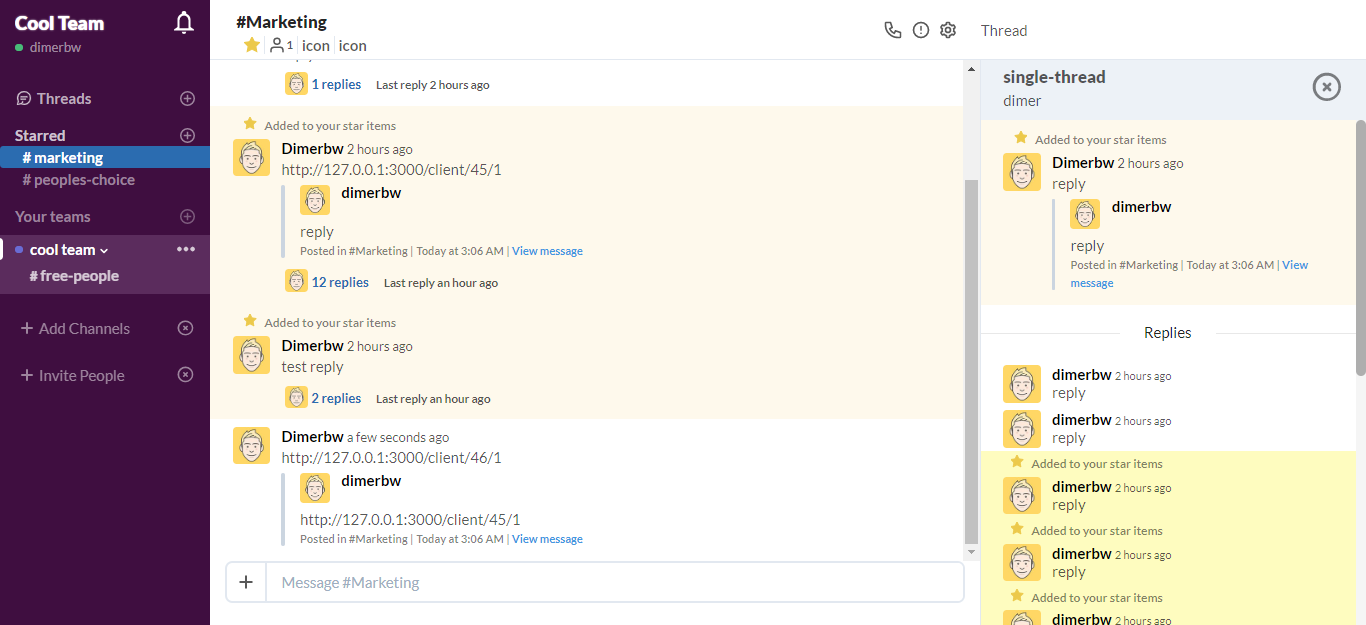Expand the cool team dropdown chevron

[106, 249]
